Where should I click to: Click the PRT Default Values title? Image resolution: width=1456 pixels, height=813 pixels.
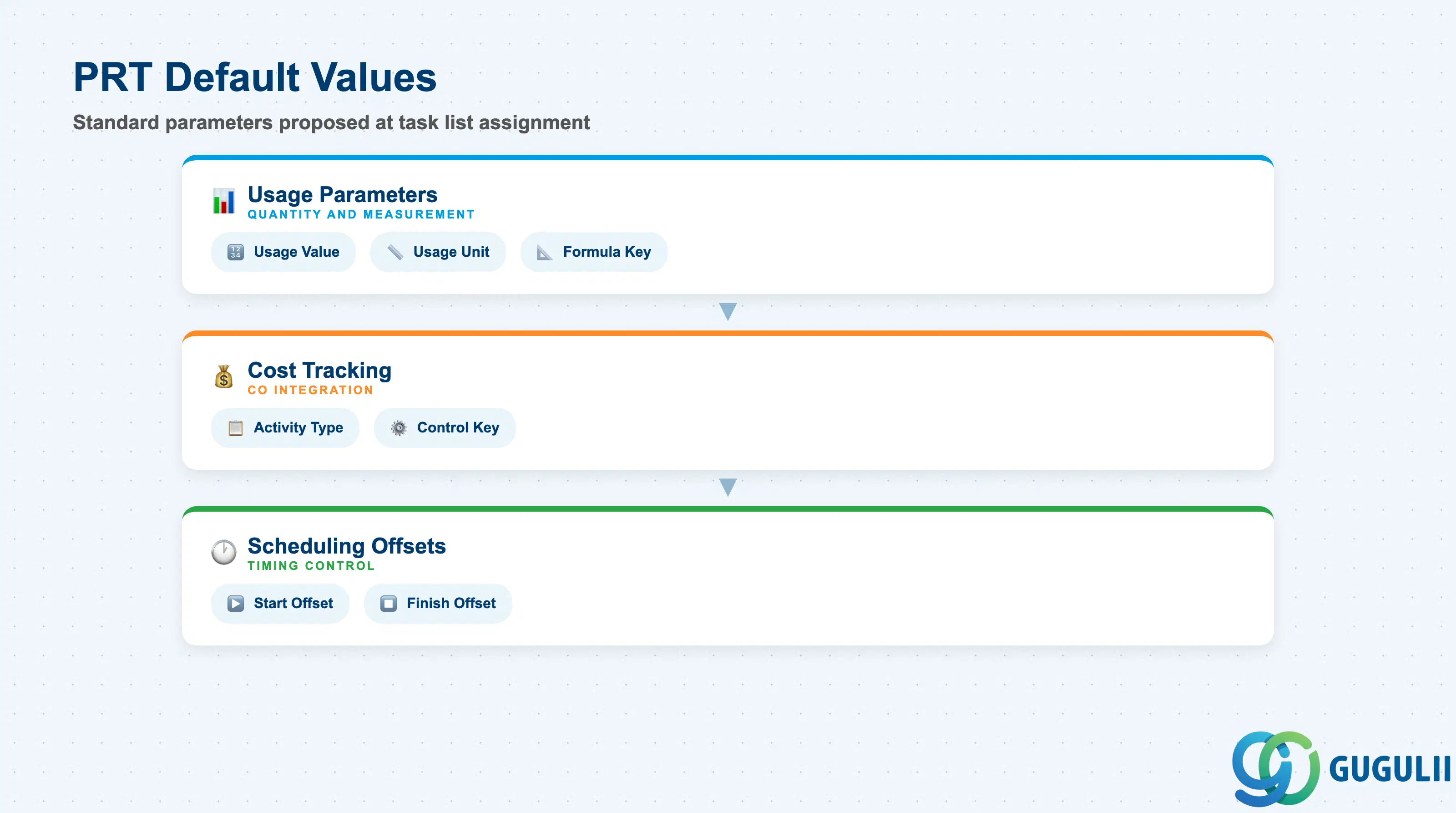(255, 77)
